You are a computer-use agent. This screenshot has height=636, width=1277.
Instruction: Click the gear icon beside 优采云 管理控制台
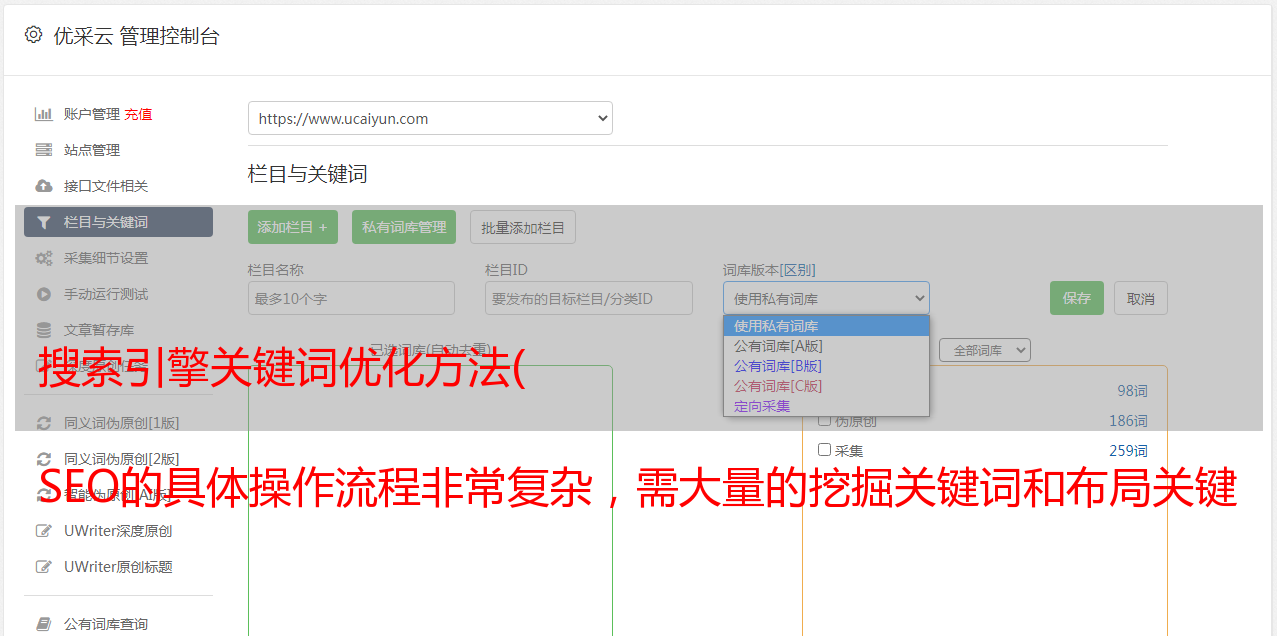(34, 35)
